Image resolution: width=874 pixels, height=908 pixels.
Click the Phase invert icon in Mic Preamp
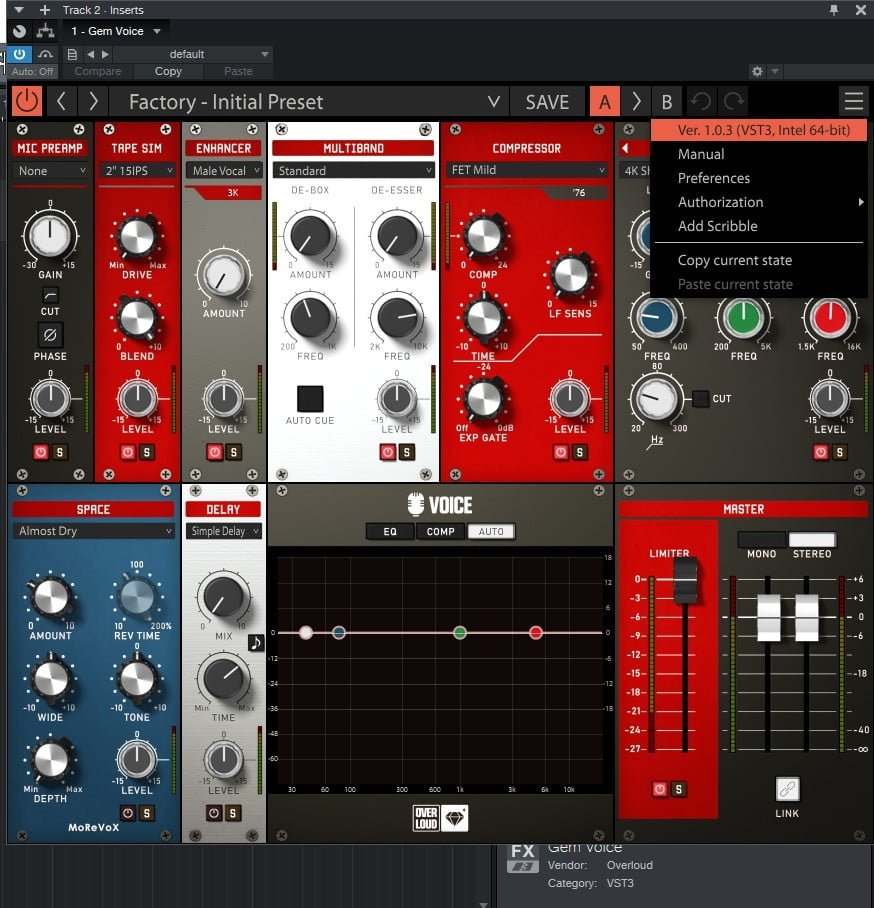50,335
